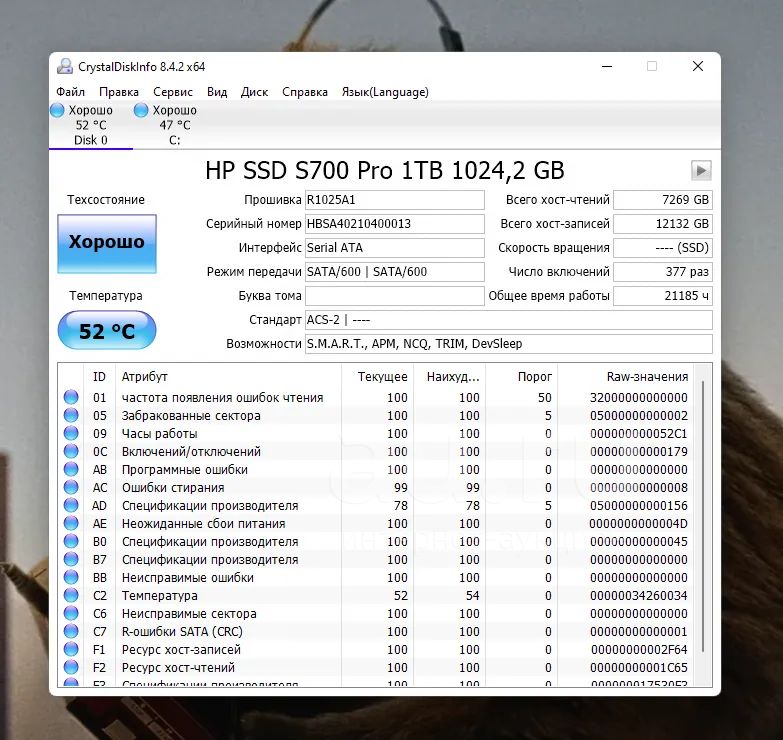Select the row 'R-ошибки SATA (CRC)'
Screen dimensions: 783x740
click(x=377, y=631)
